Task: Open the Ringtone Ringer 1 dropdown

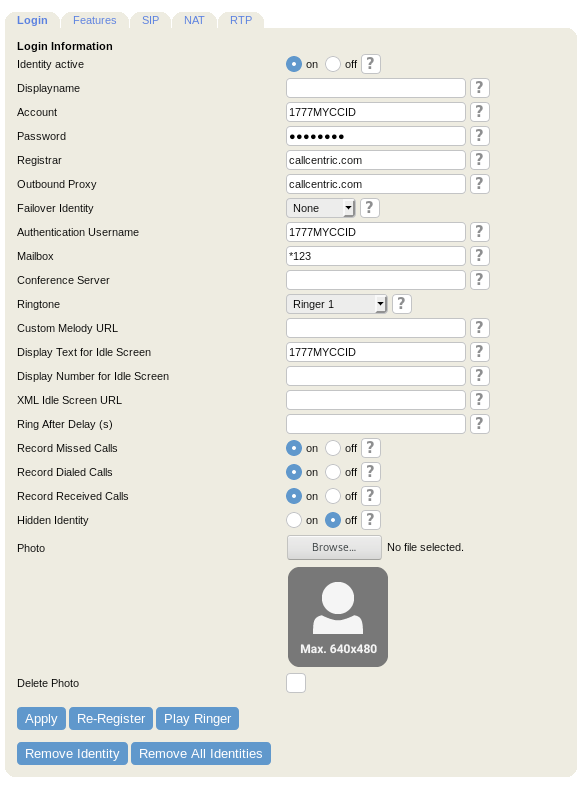Action: pos(336,304)
